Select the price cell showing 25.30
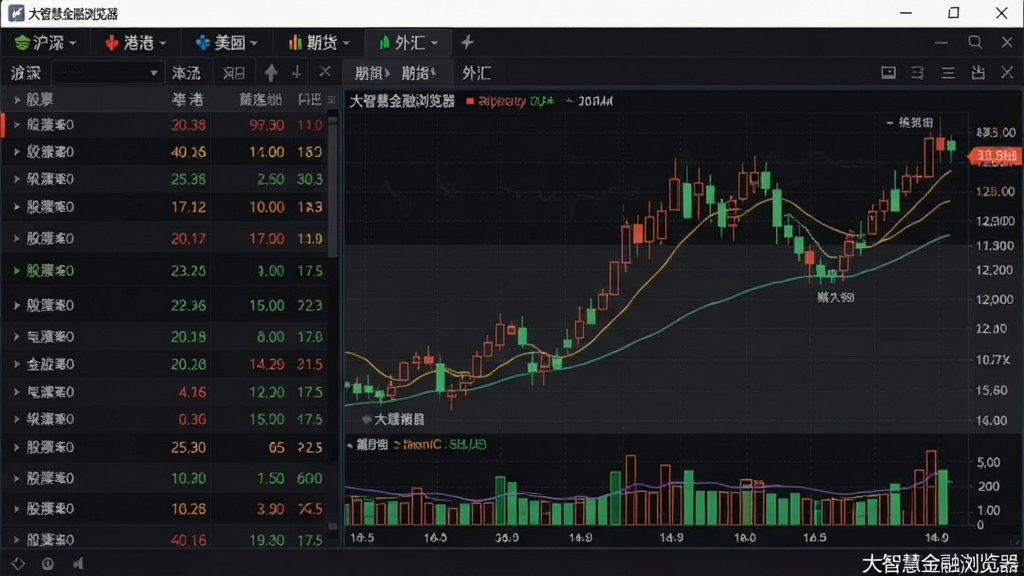1024x576 pixels. pyautogui.click(x=188, y=447)
